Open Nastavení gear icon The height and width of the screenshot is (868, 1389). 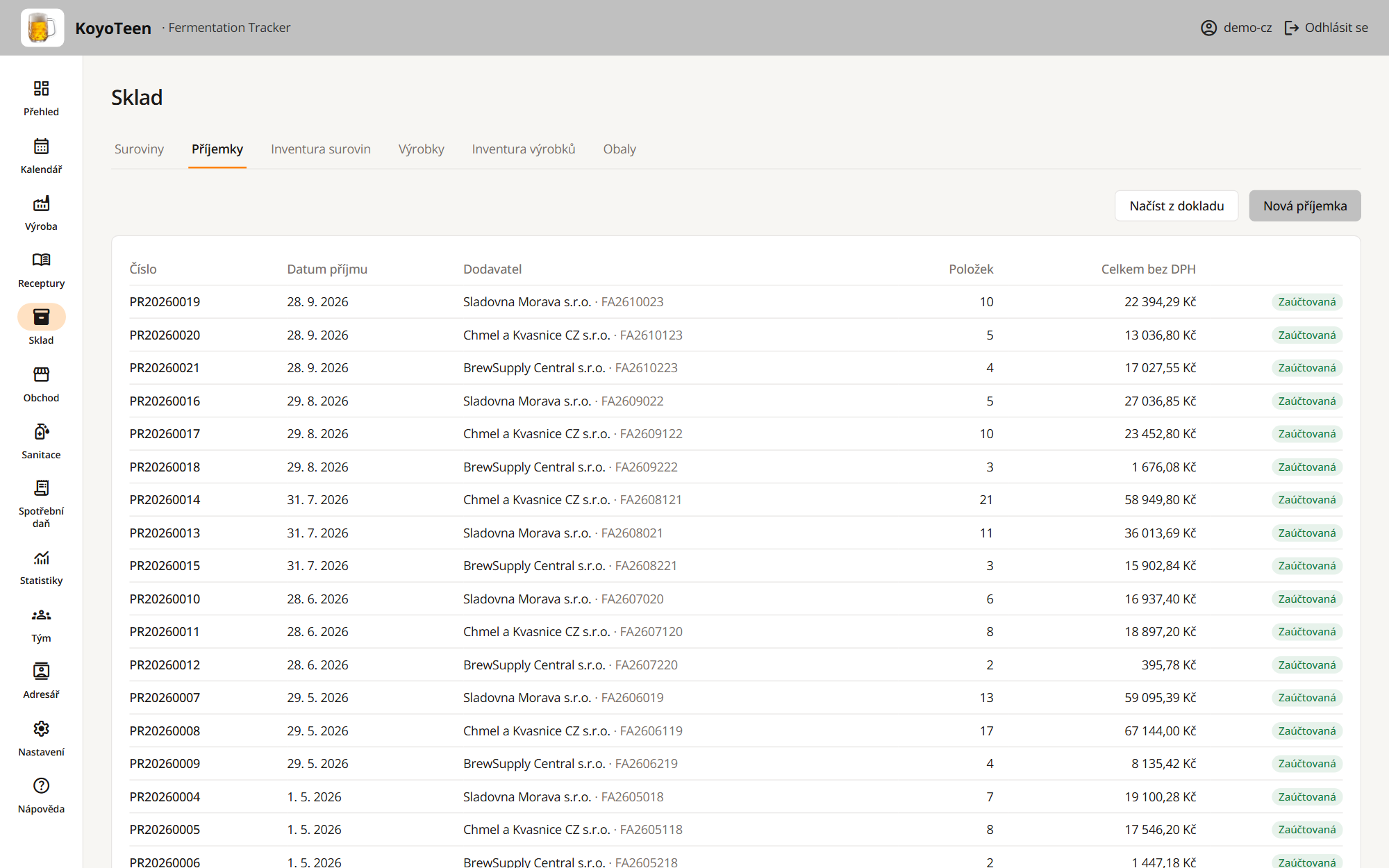point(41,728)
